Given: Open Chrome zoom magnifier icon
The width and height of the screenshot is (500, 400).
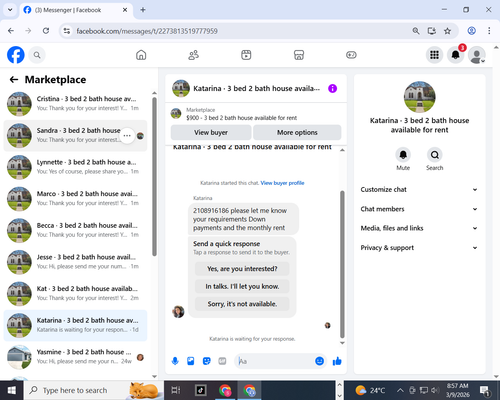Looking at the screenshot, I should pyautogui.click(x=416, y=31).
